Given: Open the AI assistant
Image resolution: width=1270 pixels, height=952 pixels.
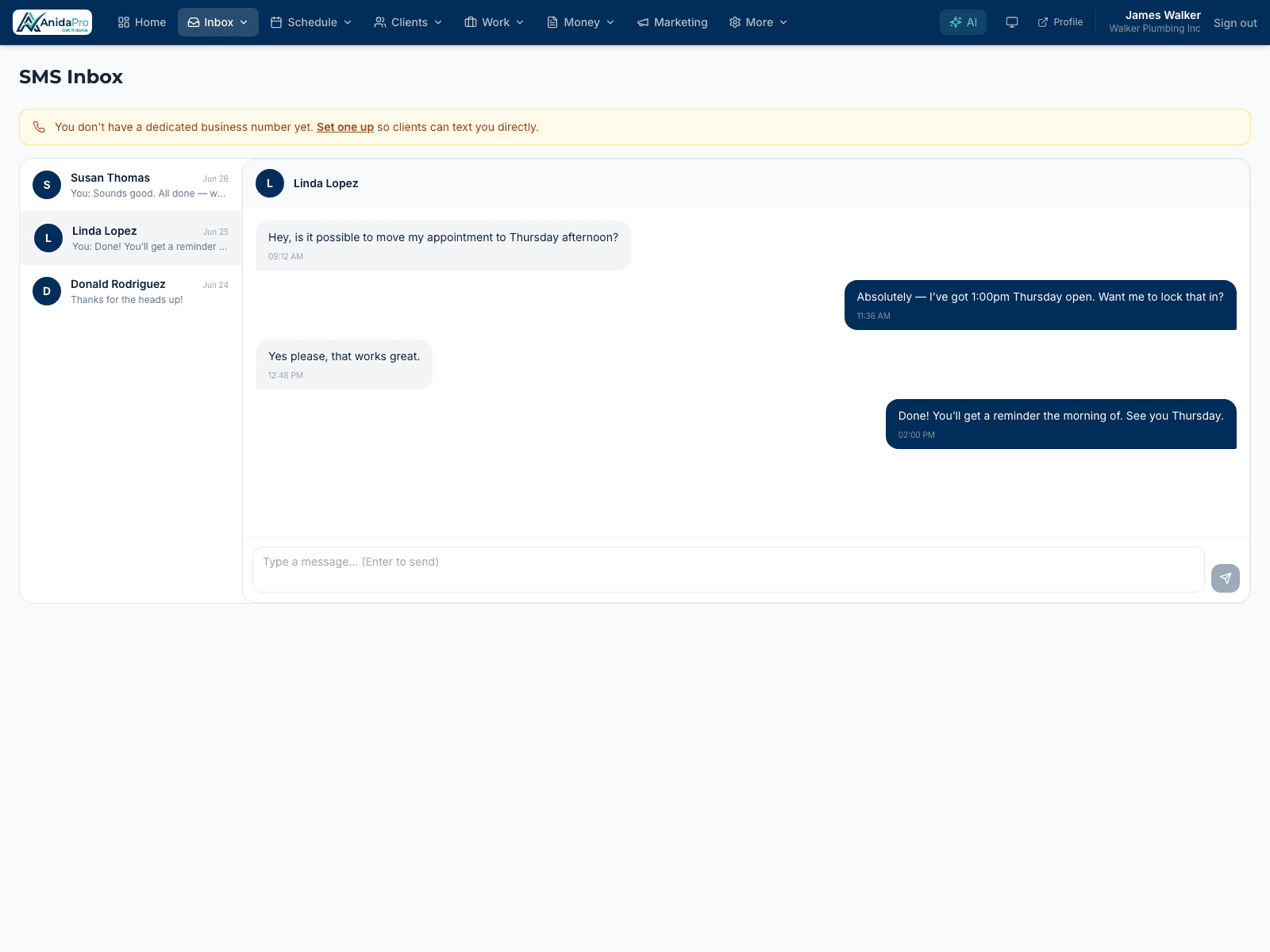Looking at the screenshot, I should click(x=963, y=22).
